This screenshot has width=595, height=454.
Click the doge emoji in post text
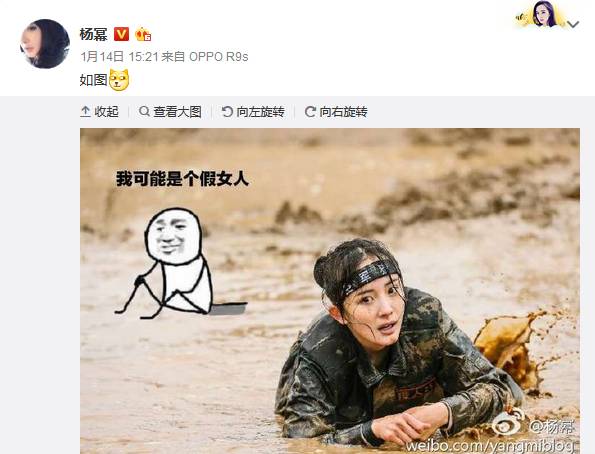pos(119,80)
